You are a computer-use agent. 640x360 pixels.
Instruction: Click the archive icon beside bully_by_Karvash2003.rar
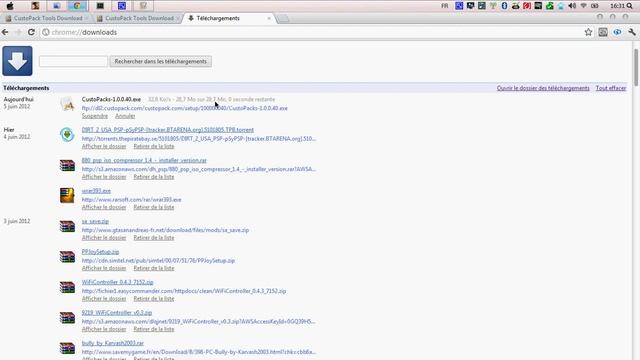(67, 348)
